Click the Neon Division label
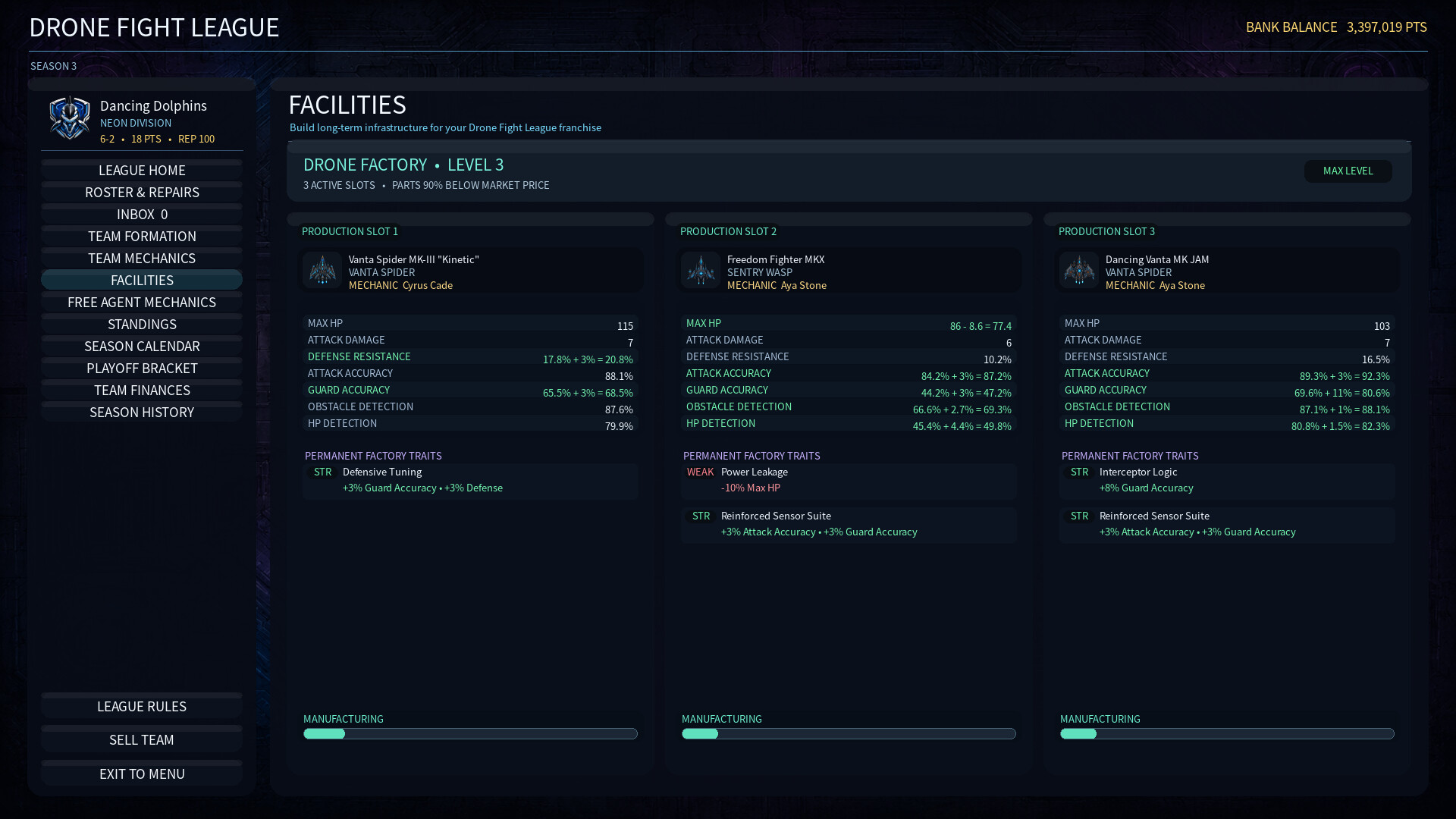 [136, 123]
